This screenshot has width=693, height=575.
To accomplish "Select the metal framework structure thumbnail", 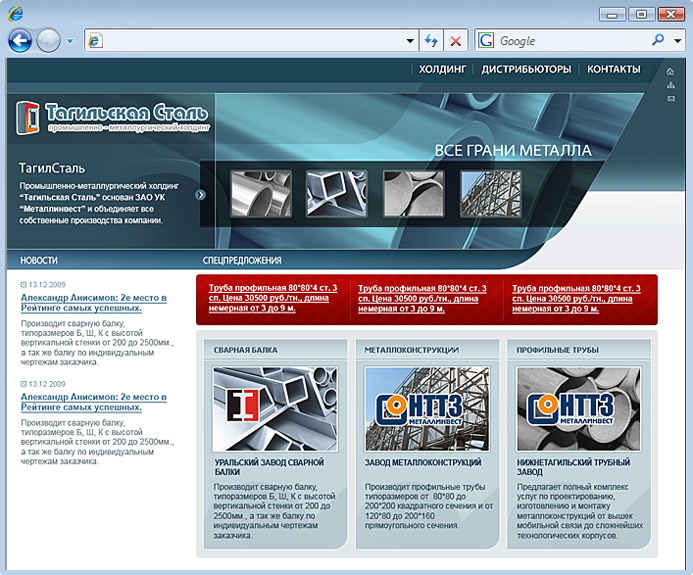I will tap(491, 194).
